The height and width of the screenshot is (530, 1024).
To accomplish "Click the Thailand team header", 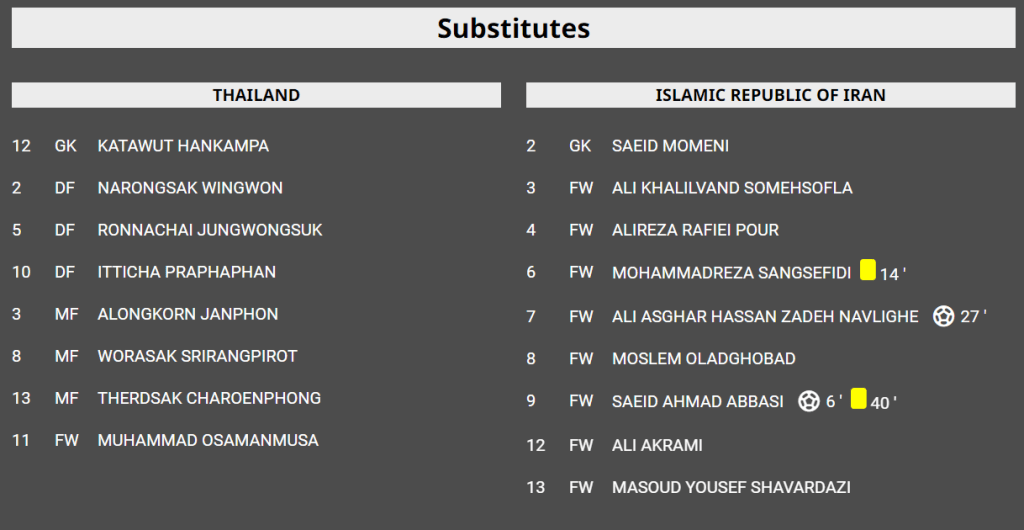I will click(256, 95).
